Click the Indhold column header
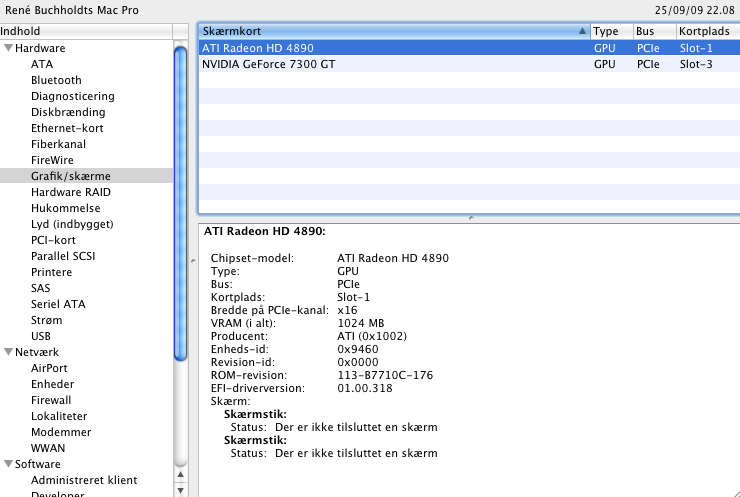The height and width of the screenshot is (497, 740). tap(86, 31)
